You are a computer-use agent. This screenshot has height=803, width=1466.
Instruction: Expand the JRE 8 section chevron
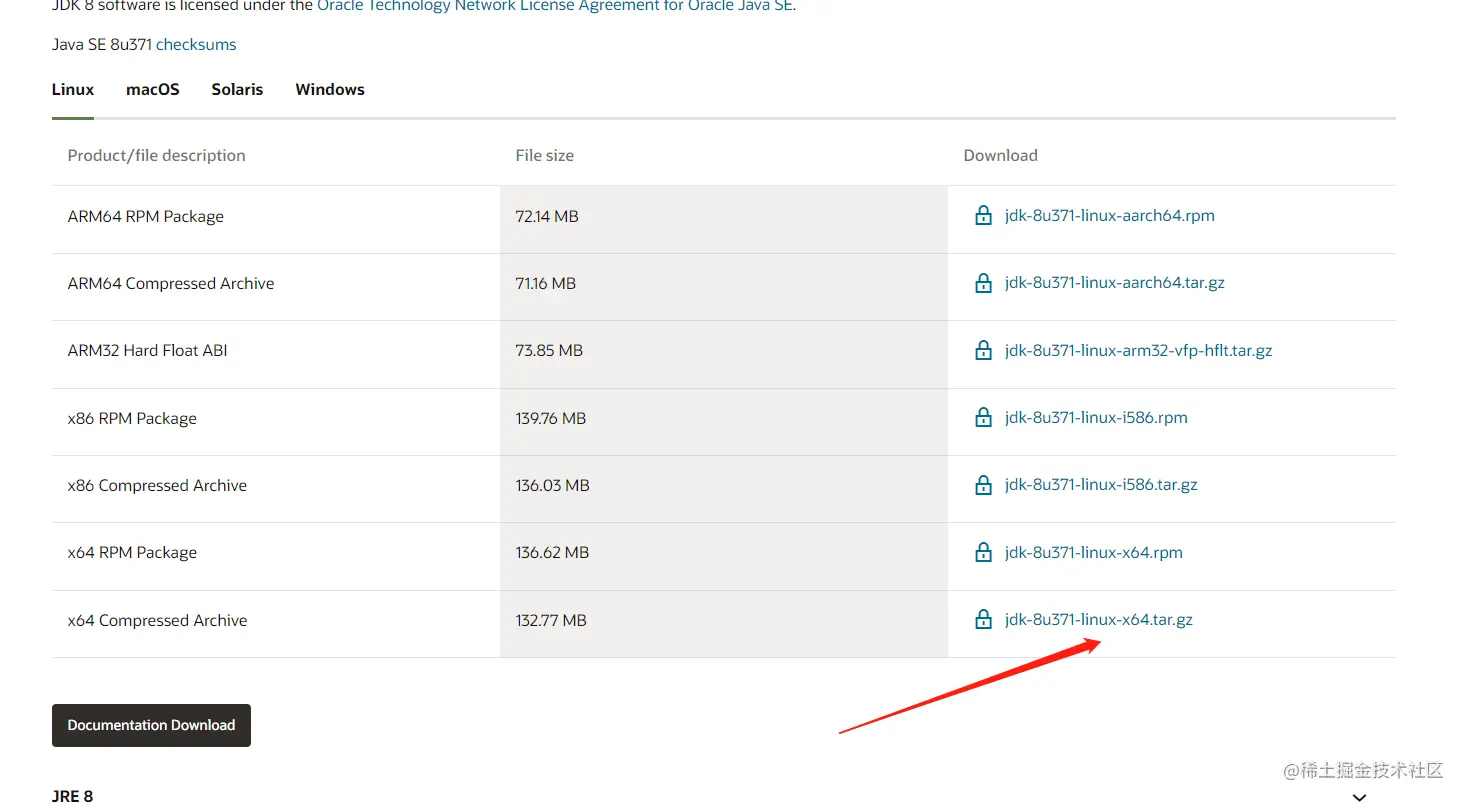tap(1359, 797)
